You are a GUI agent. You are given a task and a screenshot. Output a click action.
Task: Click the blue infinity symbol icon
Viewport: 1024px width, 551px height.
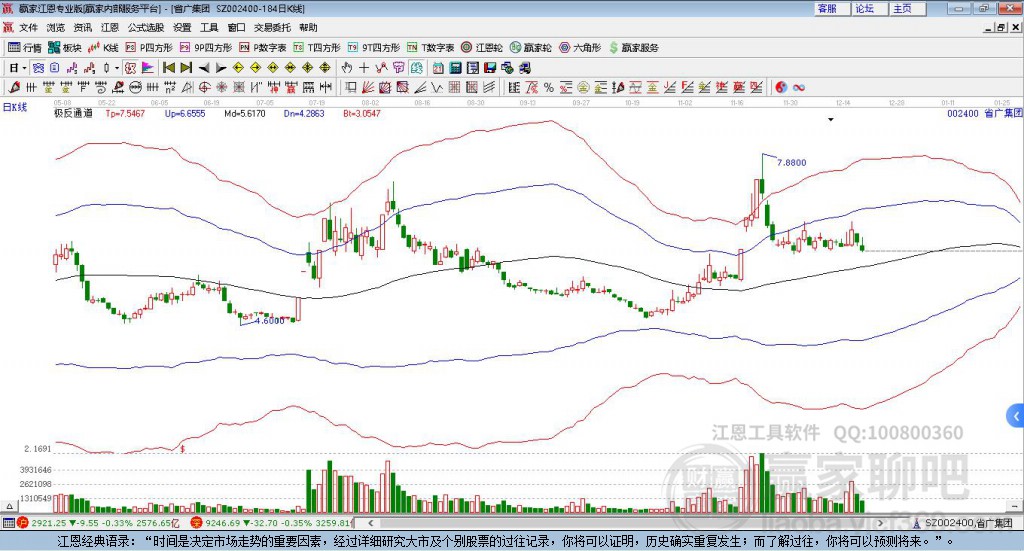(x=798, y=87)
